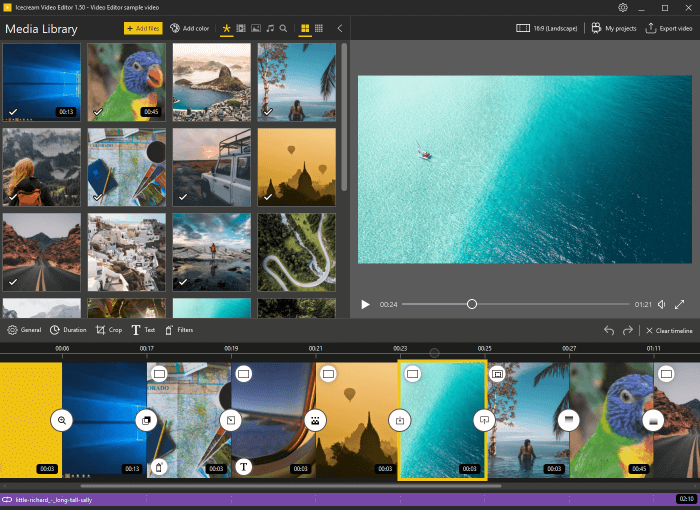Click Export video
Screen dimensions: 700x510
[669, 28]
